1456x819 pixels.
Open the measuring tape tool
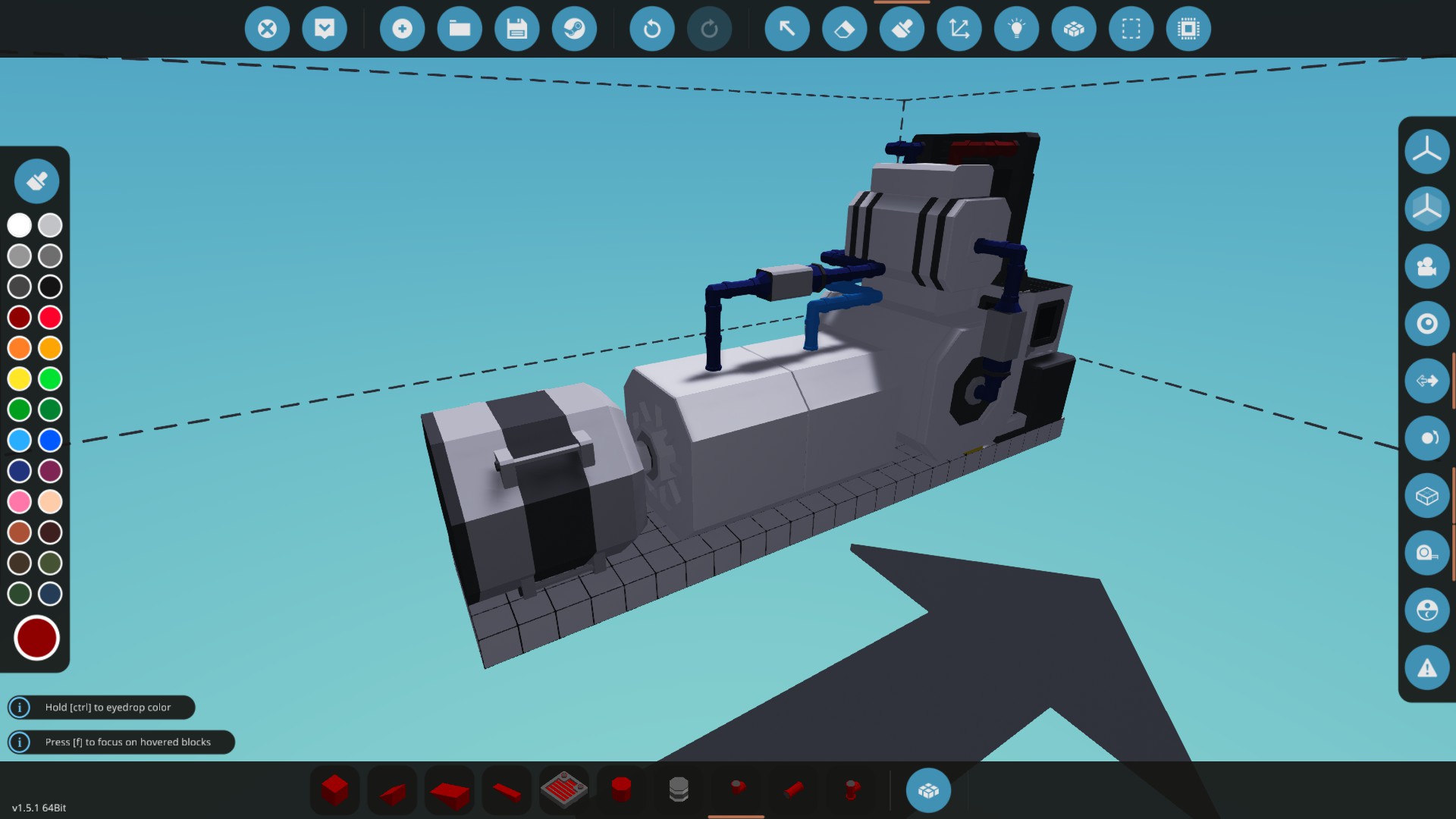click(x=1426, y=553)
